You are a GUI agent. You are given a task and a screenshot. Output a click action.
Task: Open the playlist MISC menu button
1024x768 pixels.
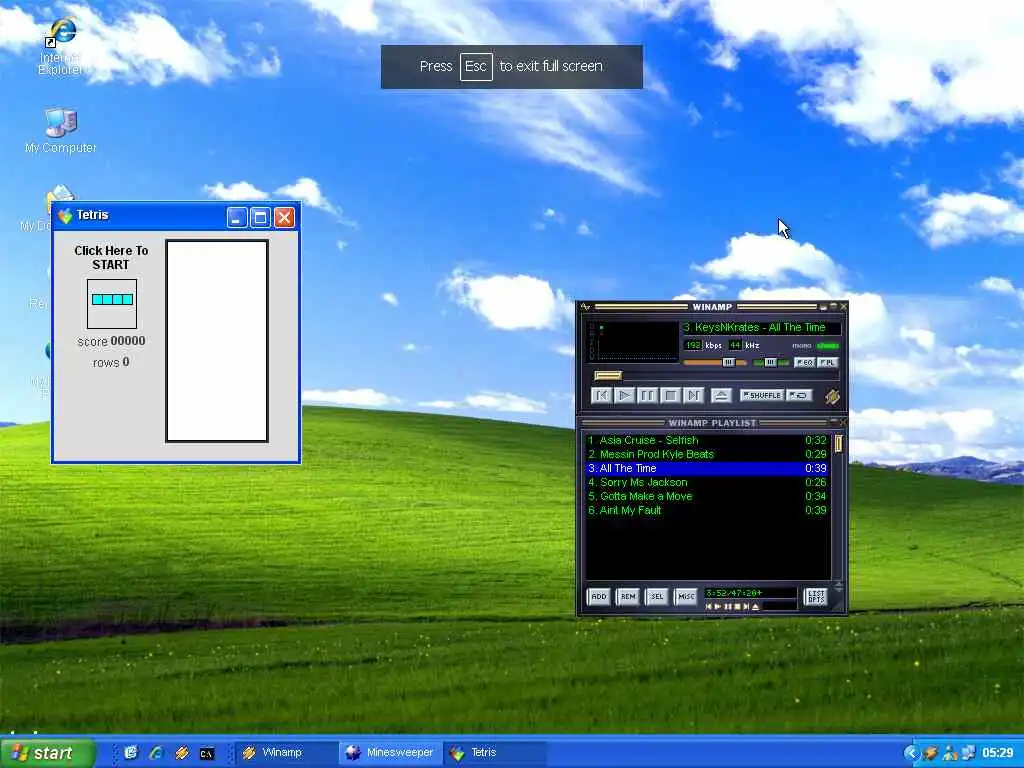pyautogui.click(x=686, y=596)
